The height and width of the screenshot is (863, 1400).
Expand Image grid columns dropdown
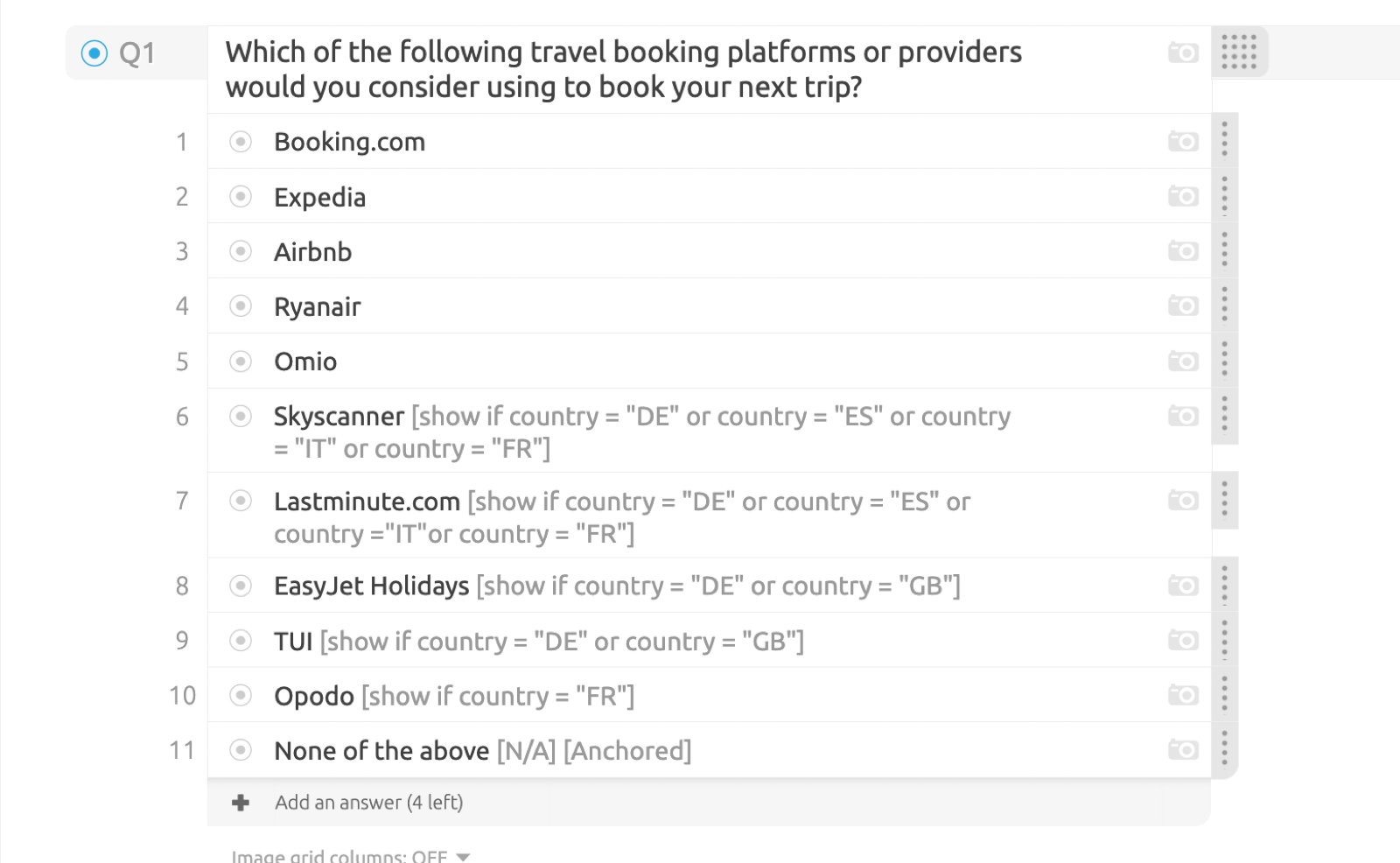(x=463, y=856)
